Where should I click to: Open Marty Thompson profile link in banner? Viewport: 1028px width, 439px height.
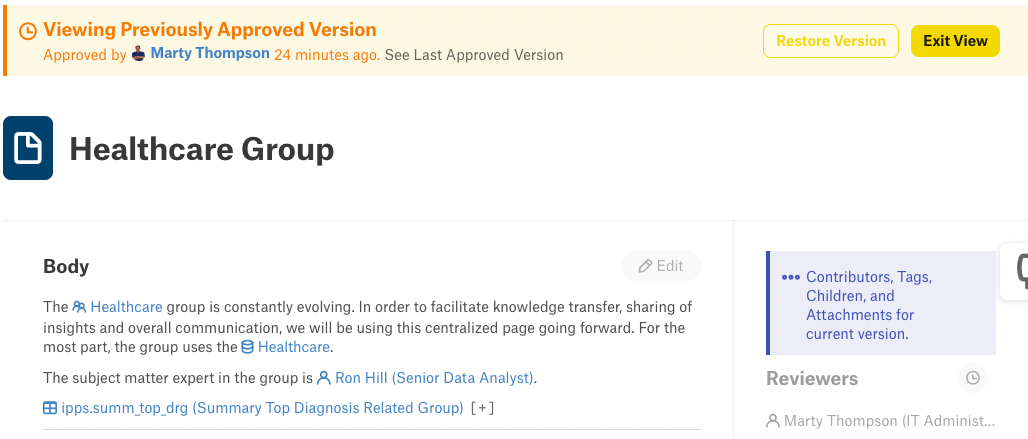[x=210, y=54]
